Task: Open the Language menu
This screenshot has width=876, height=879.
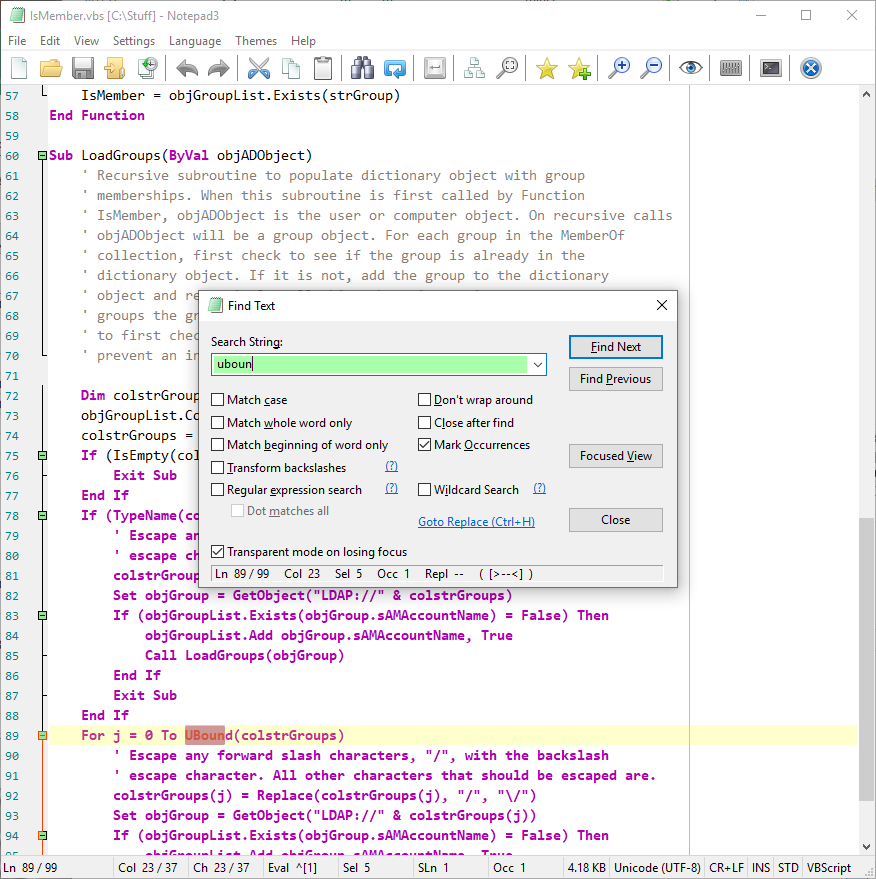Action: [195, 41]
